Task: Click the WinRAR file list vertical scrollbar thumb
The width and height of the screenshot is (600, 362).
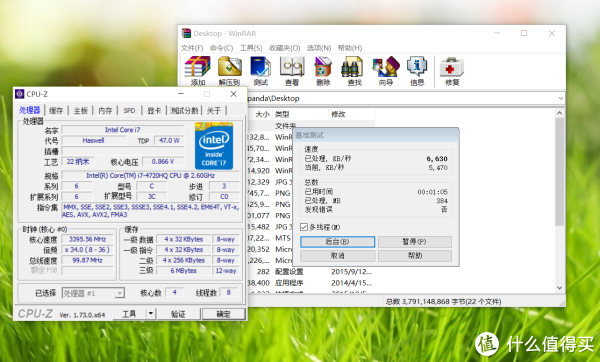Action: coord(559,171)
